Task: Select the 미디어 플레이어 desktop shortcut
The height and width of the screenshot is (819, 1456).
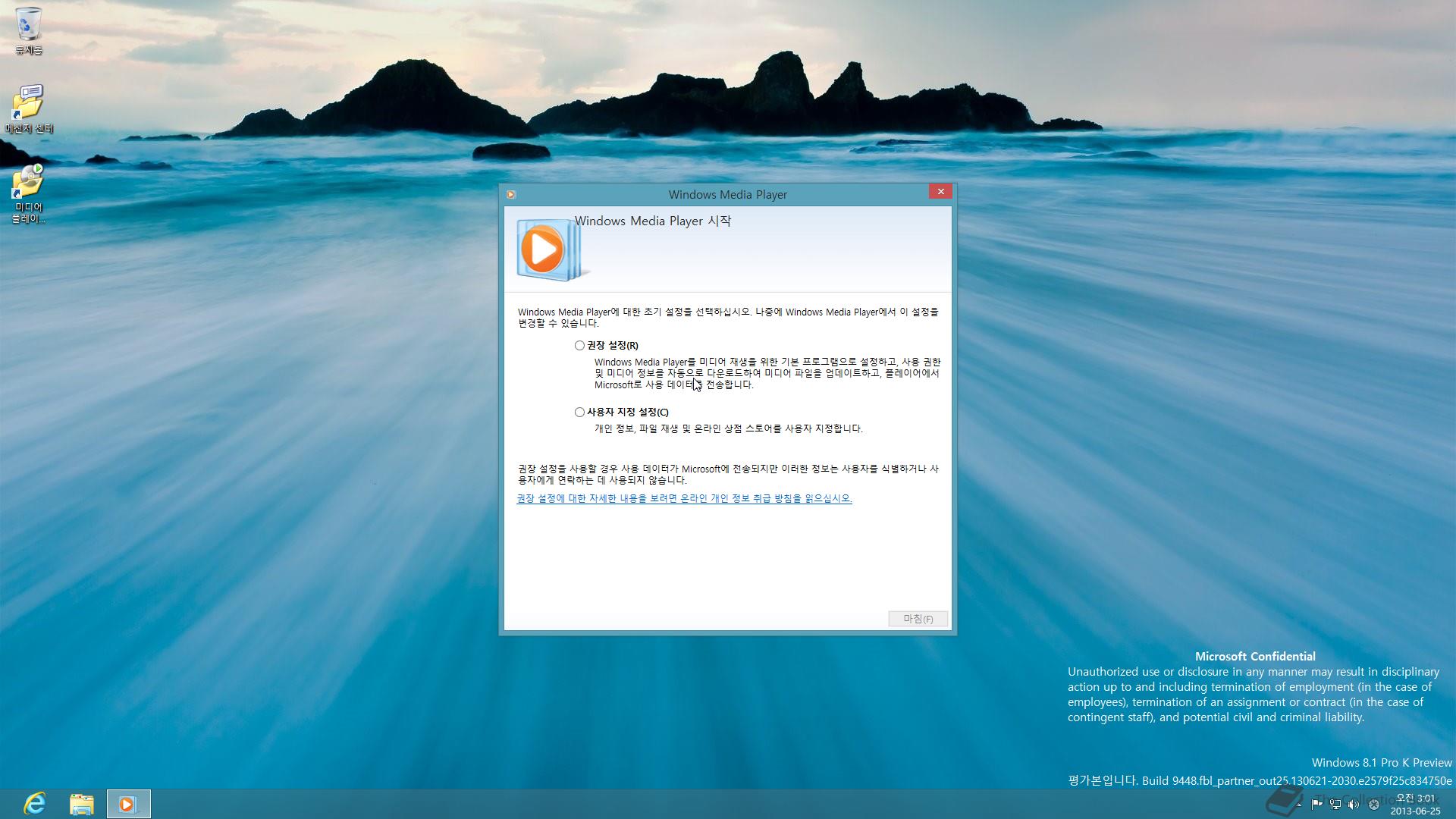Action: (x=29, y=194)
